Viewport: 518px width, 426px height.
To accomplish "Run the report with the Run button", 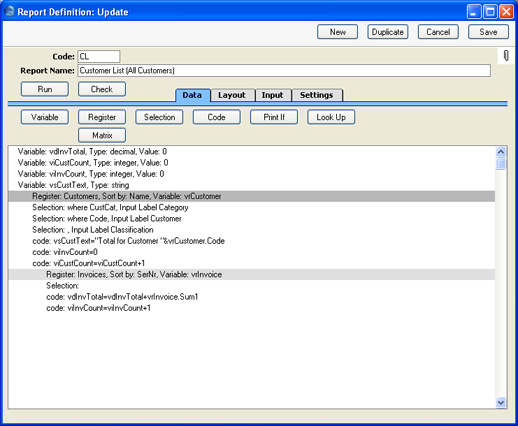I will [45, 89].
